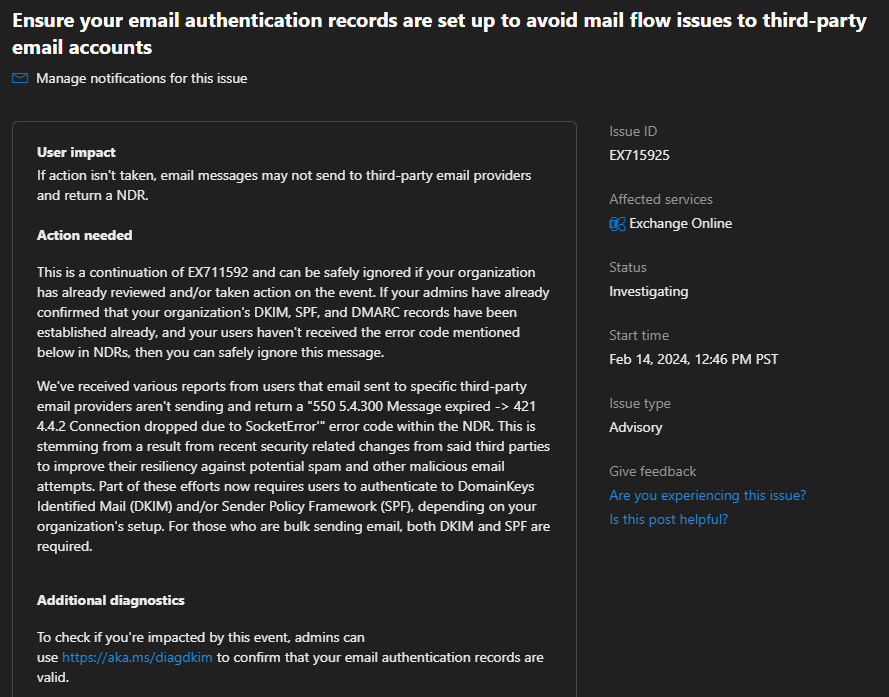Click the "Action needed" section heading
889x697 pixels.
pos(82,235)
